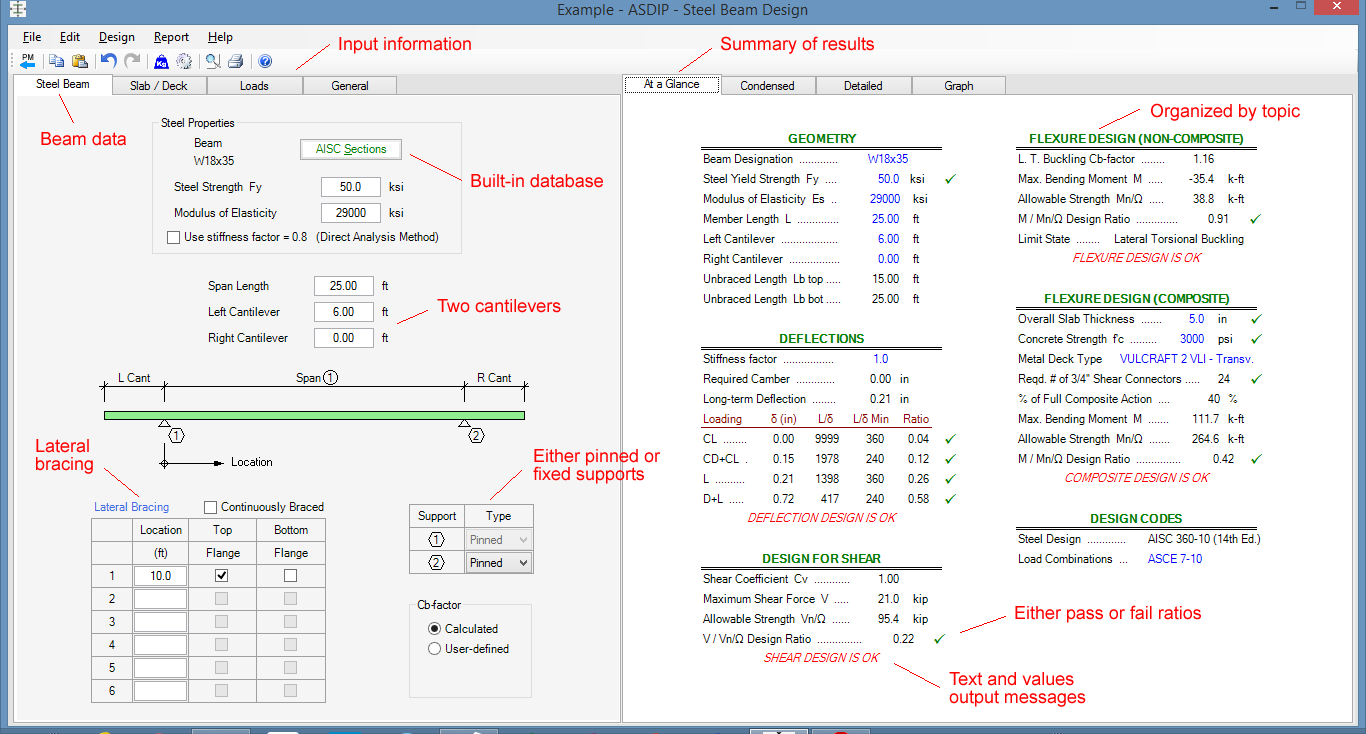Viewport: 1366px width, 734px height.
Task: Select the At a Glance tab
Action: [672, 84]
